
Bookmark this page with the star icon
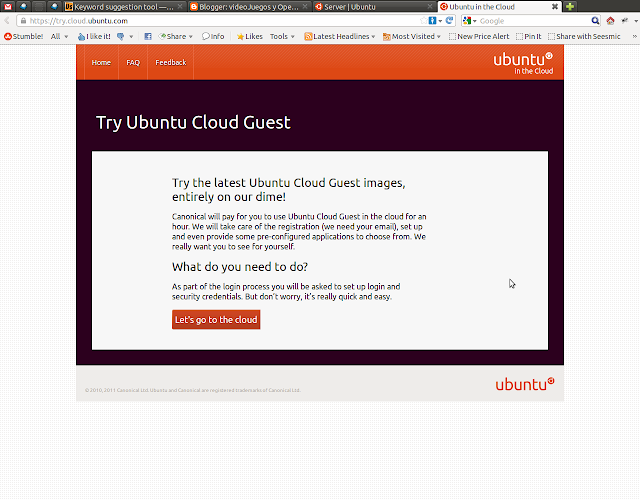click(424, 20)
